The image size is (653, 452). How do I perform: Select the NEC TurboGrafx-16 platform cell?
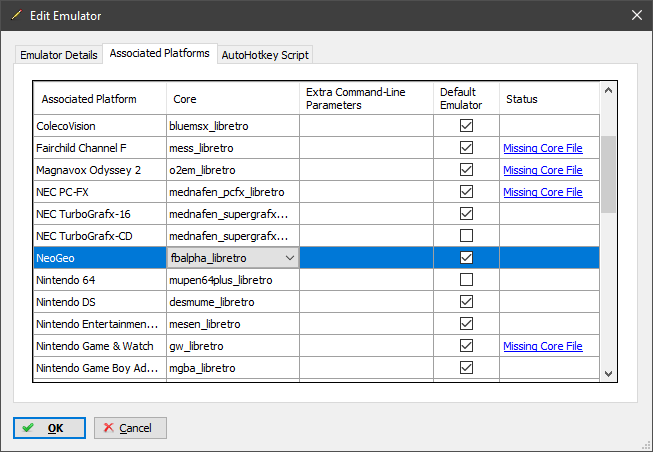tap(100, 214)
